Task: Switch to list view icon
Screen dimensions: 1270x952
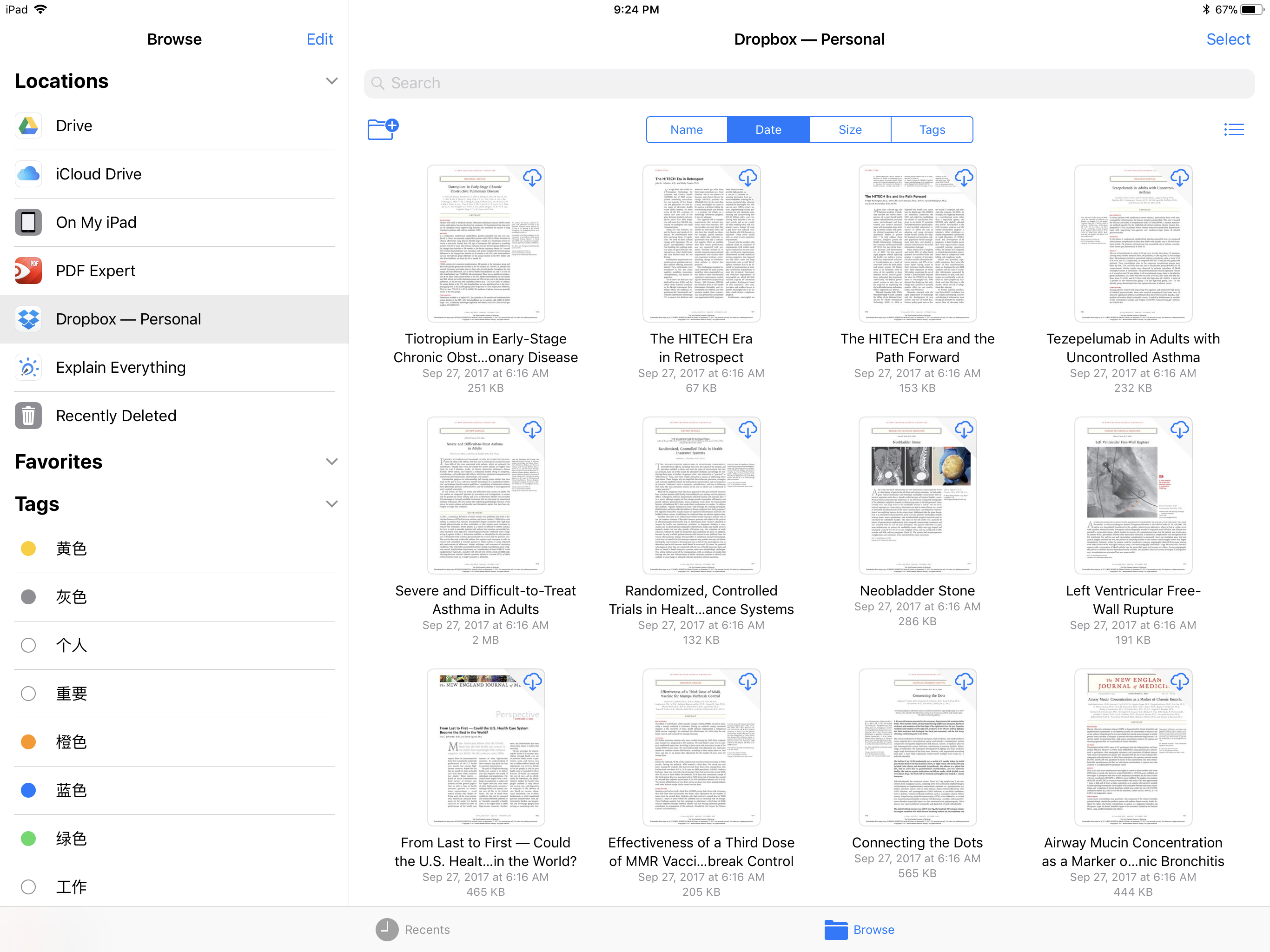Action: (1234, 130)
